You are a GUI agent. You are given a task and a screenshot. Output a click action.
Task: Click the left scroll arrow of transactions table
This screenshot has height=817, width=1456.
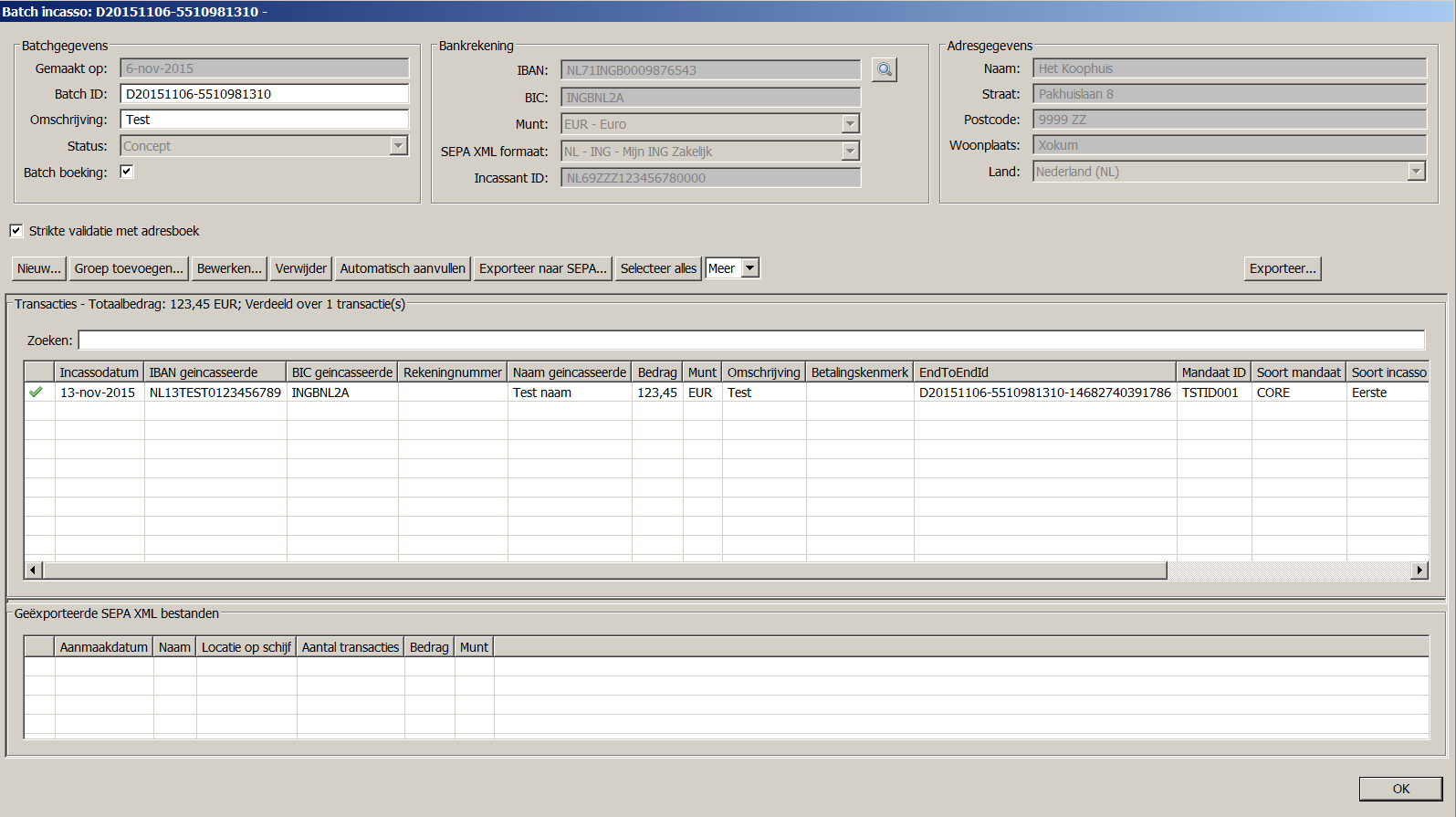tap(33, 571)
